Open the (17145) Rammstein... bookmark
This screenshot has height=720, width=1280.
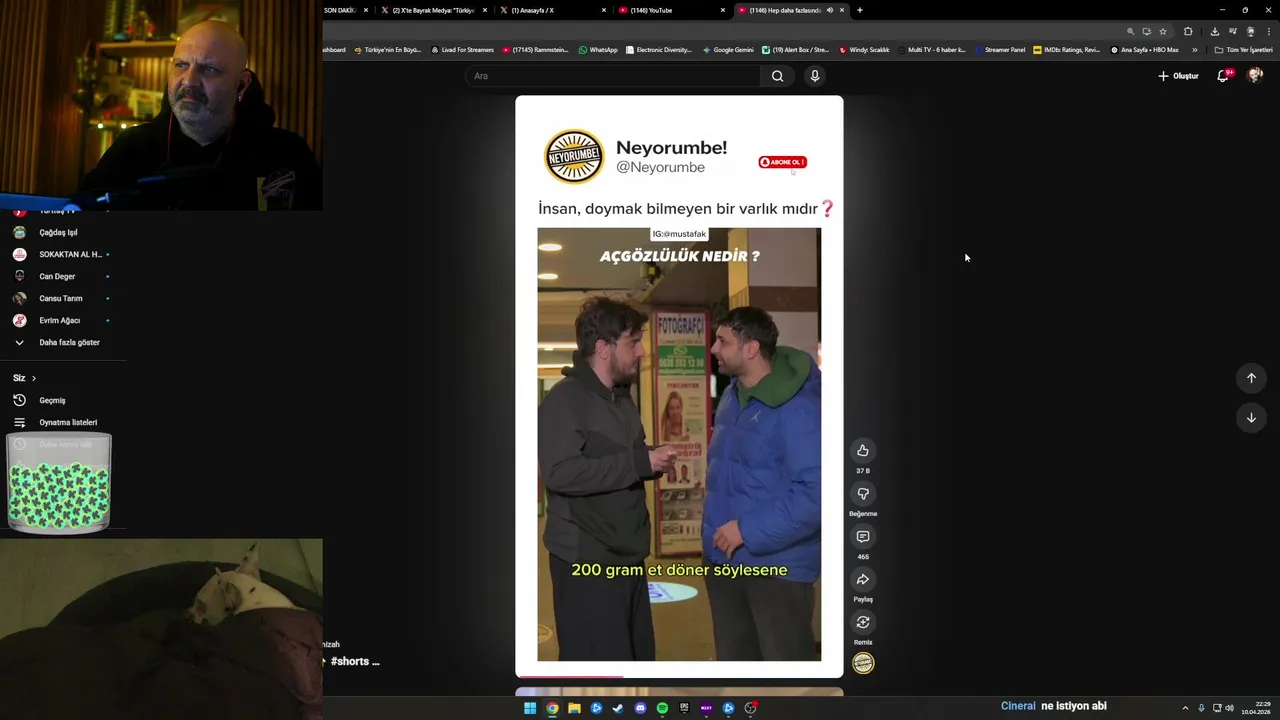pyautogui.click(x=535, y=50)
